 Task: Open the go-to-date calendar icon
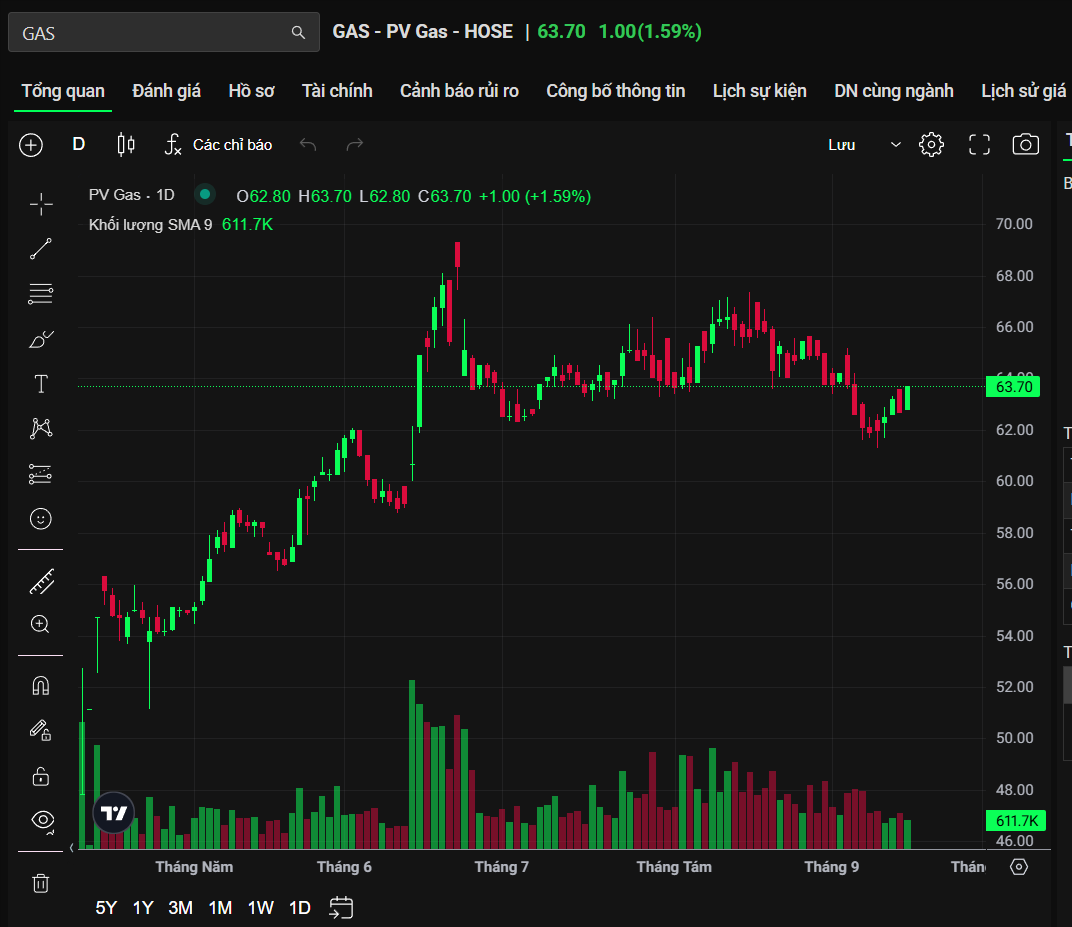341,908
